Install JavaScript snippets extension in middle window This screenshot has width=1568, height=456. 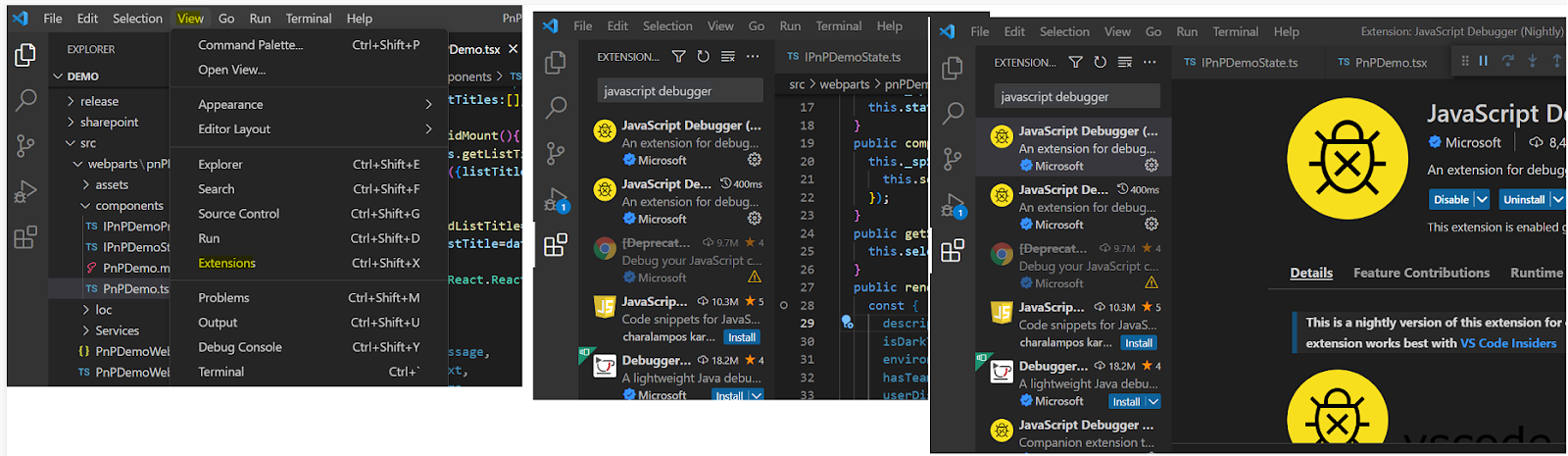[x=742, y=337]
